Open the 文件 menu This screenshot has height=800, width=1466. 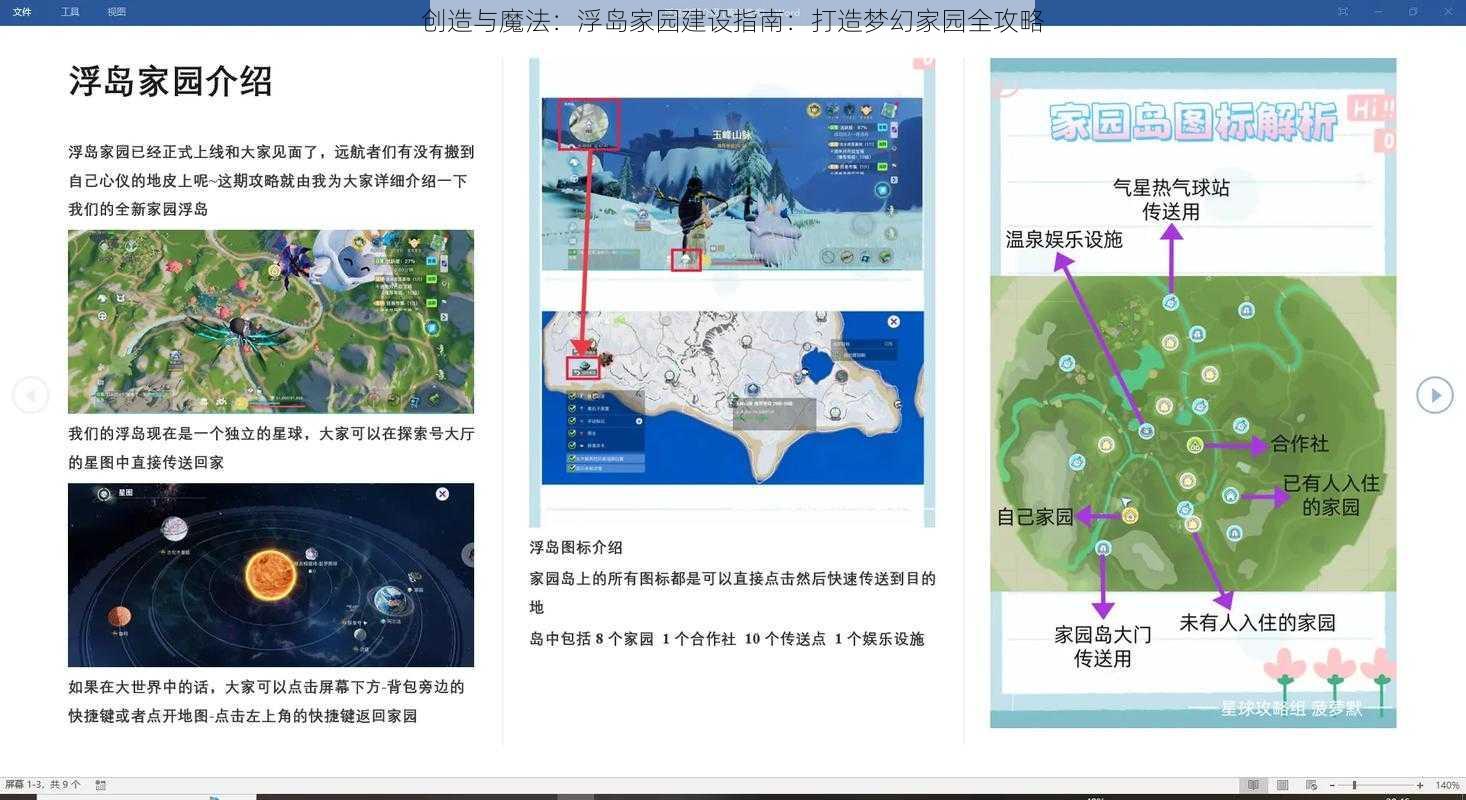point(22,12)
